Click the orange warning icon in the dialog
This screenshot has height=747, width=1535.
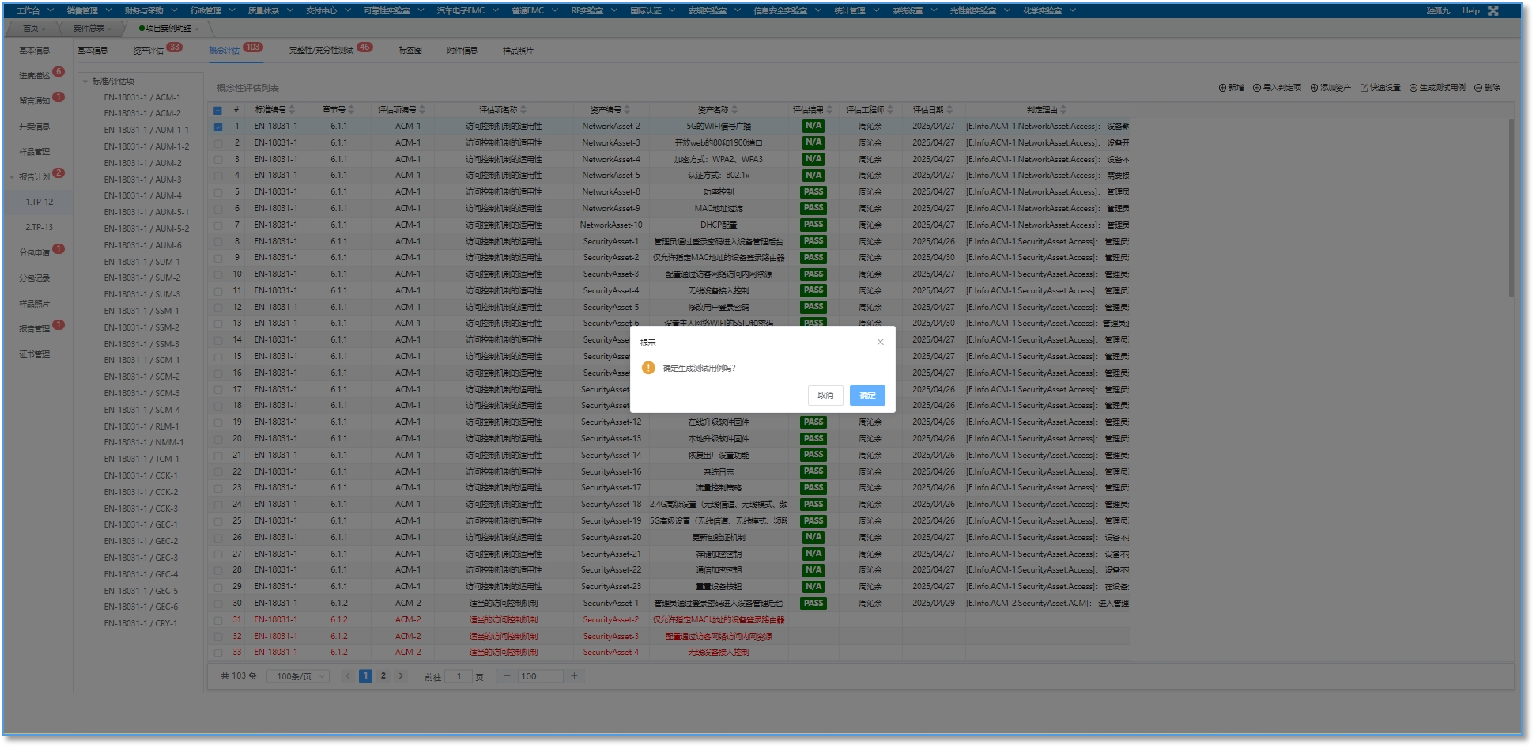tap(648, 368)
